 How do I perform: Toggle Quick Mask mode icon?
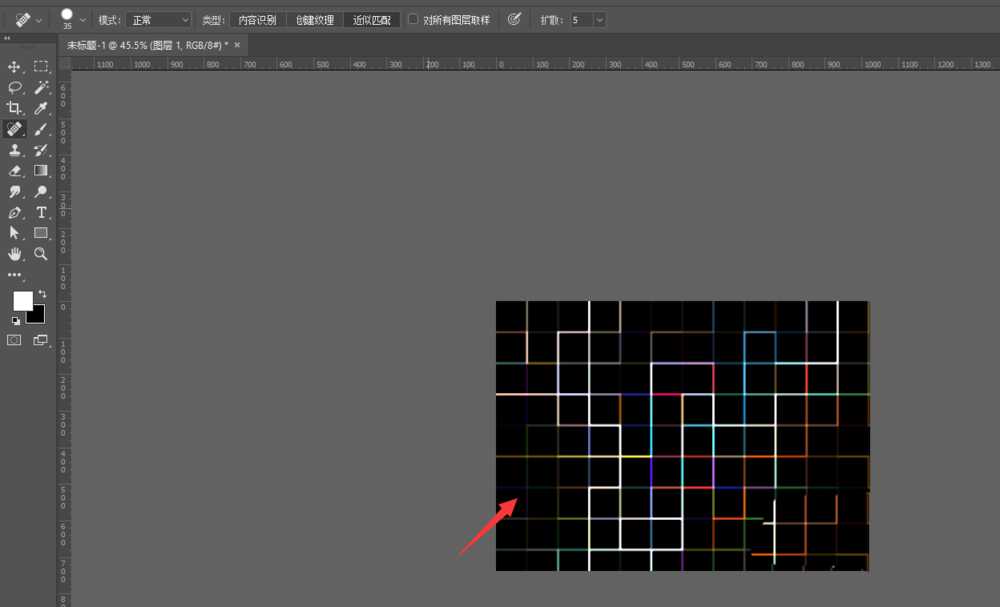pos(14,340)
